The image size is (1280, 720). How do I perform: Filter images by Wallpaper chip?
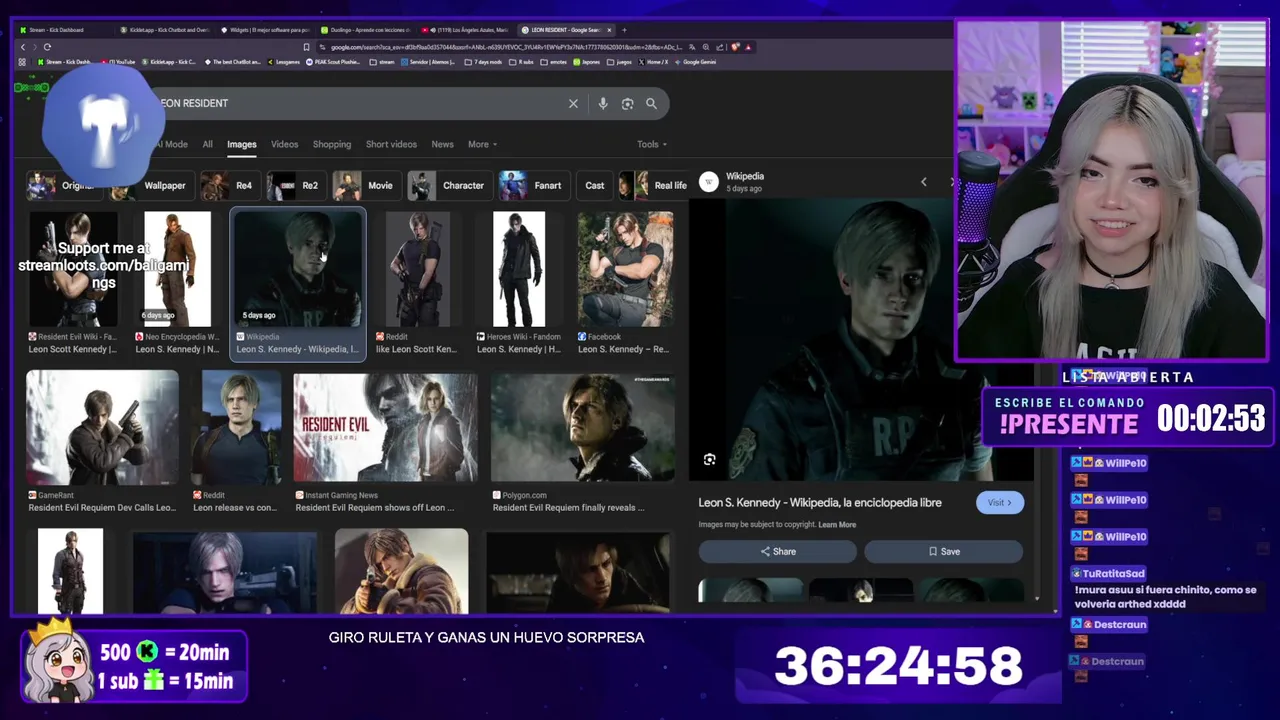pyautogui.click(x=151, y=185)
